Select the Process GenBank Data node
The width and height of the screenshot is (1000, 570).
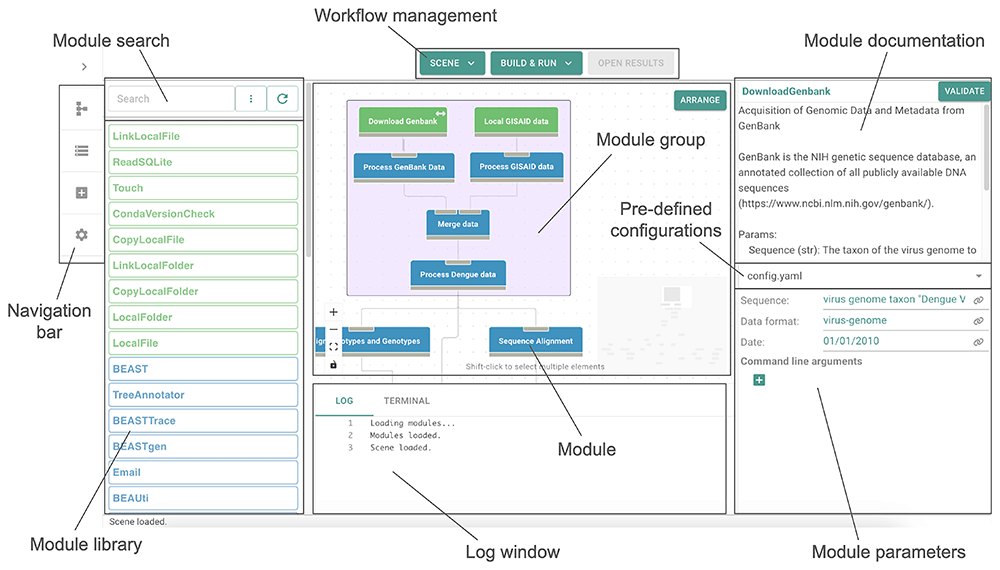(404, 167)
